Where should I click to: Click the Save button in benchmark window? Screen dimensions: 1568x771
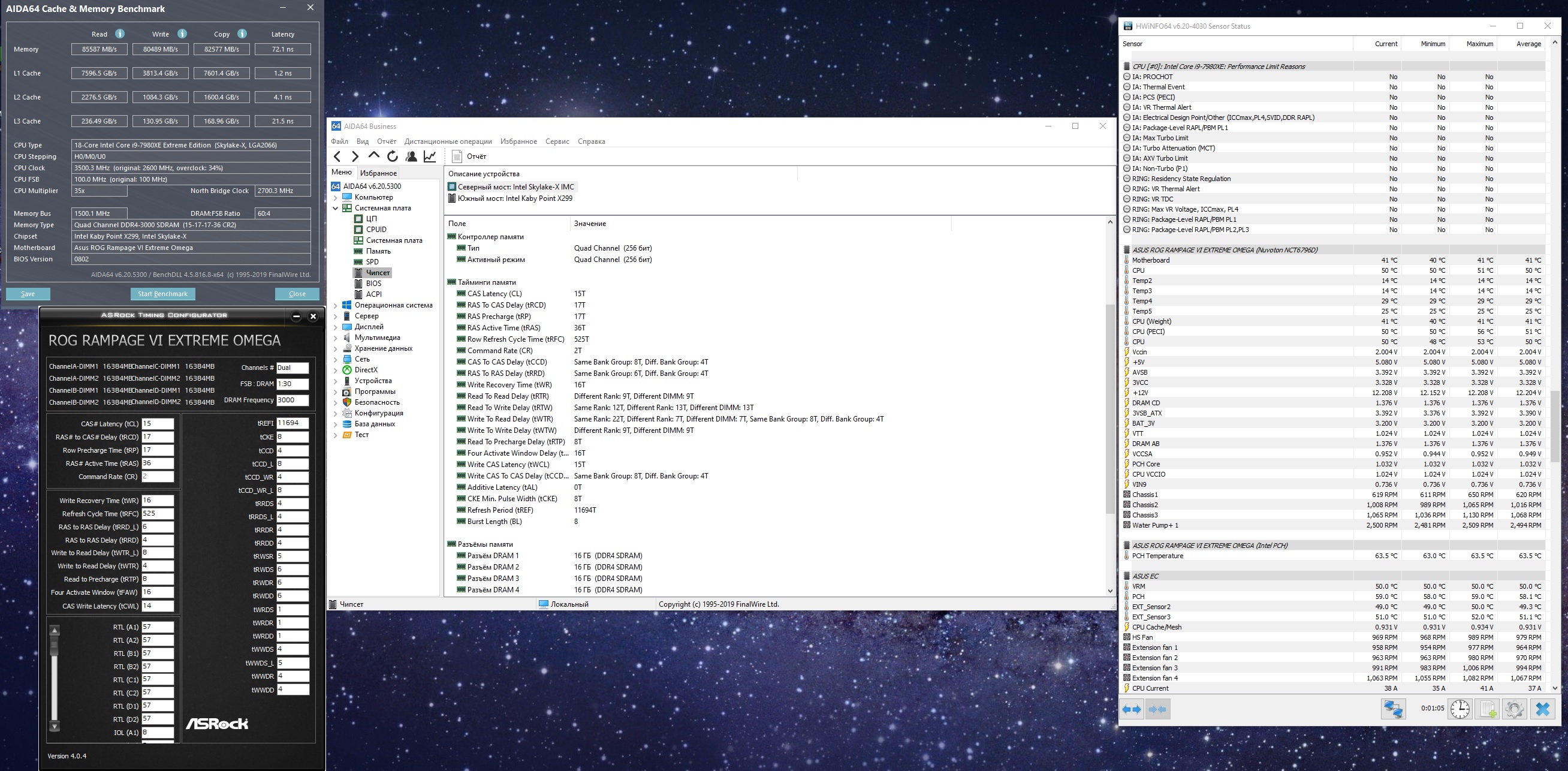coord(28,294)
